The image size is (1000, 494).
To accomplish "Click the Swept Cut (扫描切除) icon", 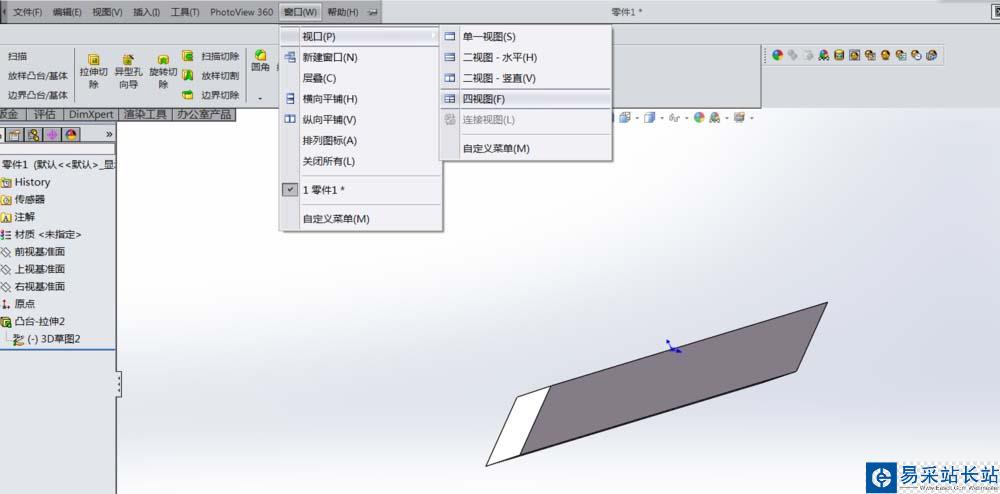I will (x=188, y=56).
